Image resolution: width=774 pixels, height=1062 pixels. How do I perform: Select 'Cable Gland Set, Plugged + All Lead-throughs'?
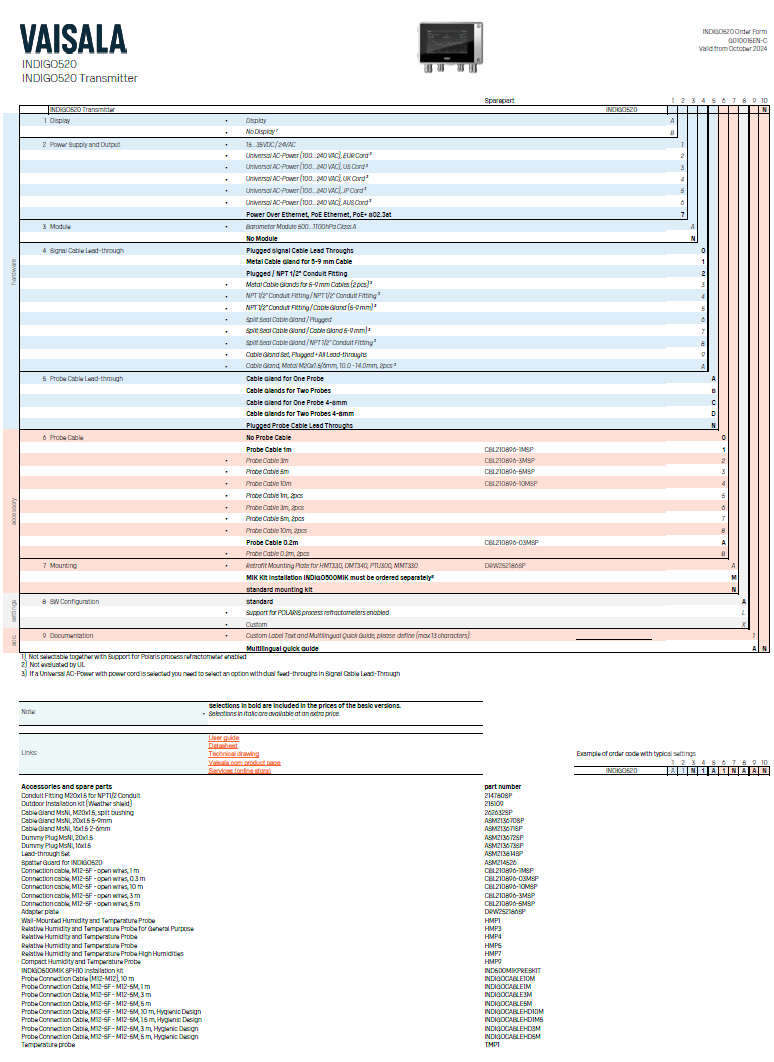306,354
